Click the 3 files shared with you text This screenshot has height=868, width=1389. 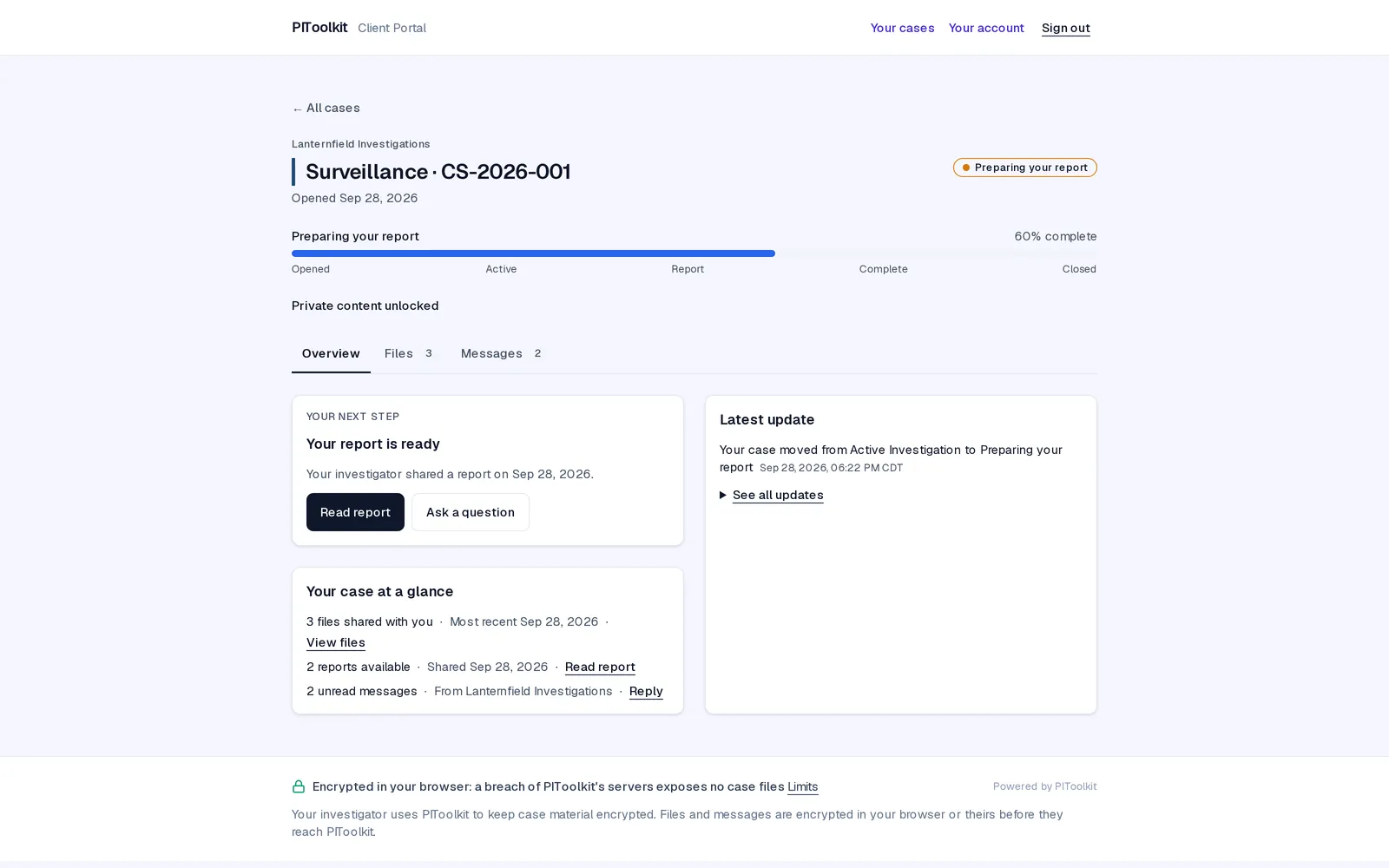click(370, 621)
